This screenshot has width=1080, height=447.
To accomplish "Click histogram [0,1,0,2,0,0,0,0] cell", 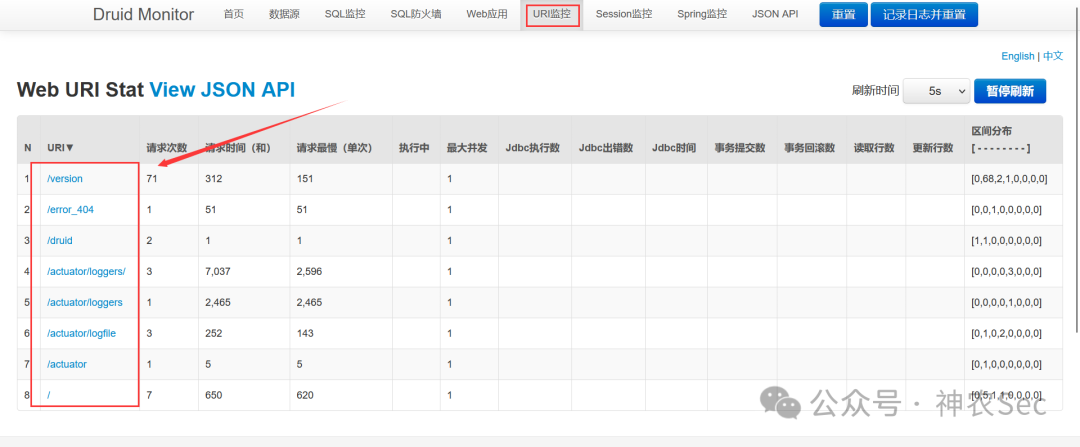I will coord(1006,333).
